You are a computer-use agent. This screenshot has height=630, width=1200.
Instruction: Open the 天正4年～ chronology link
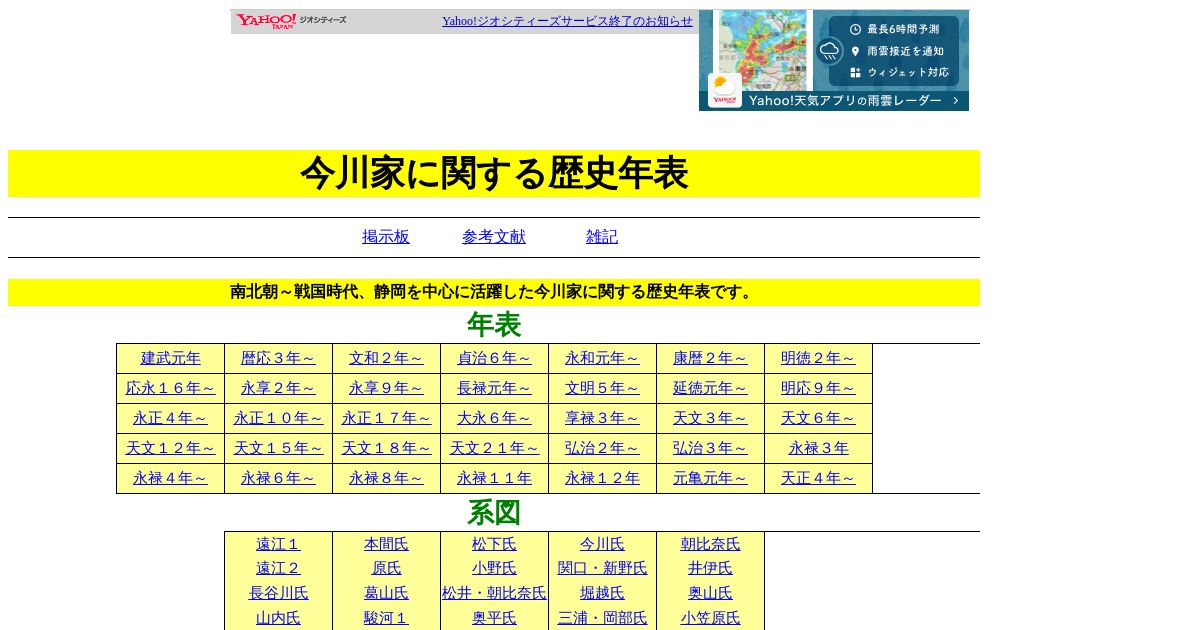[x=819, y=478]
